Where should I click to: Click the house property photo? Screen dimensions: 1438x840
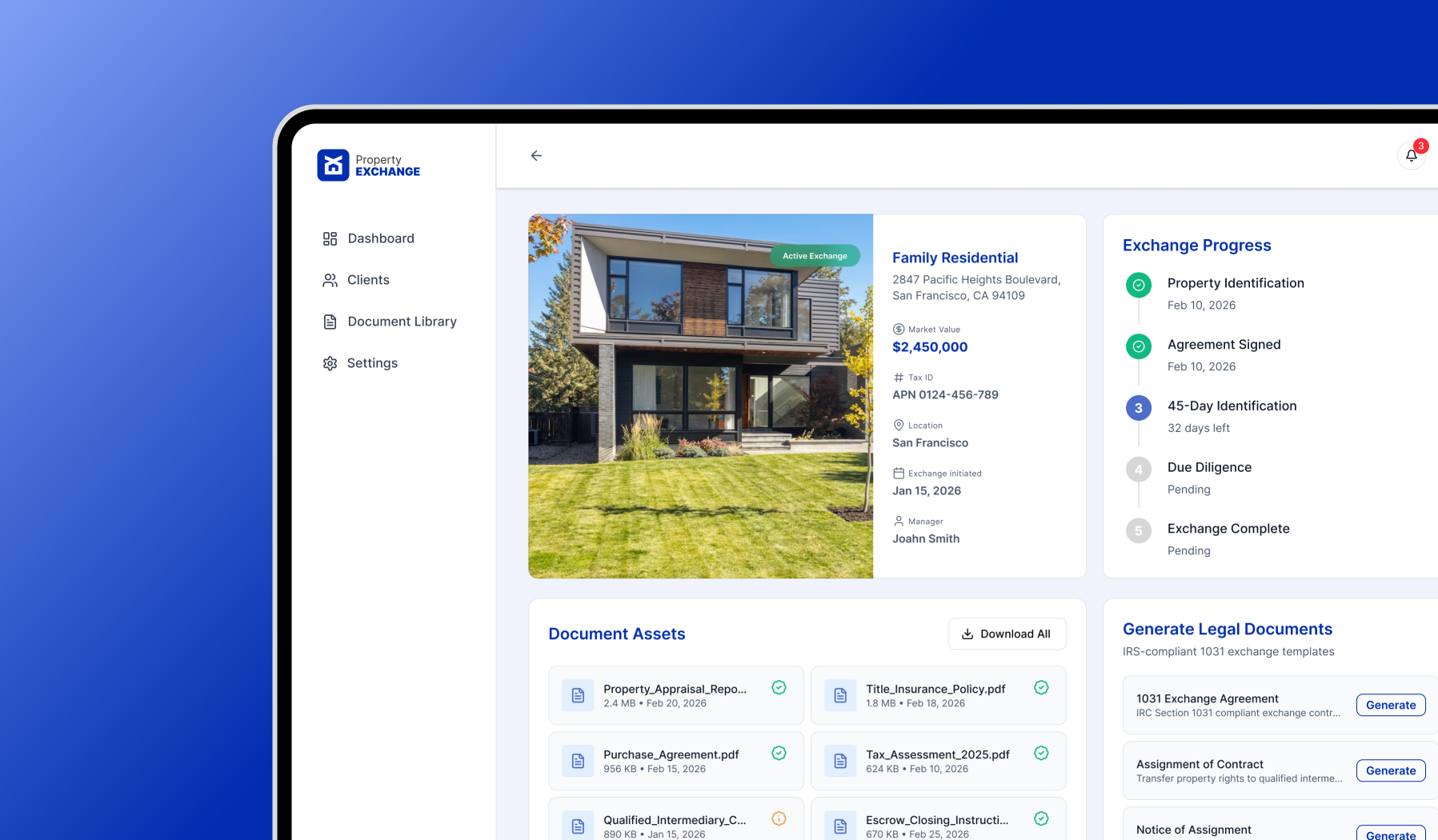click(700, 396)
